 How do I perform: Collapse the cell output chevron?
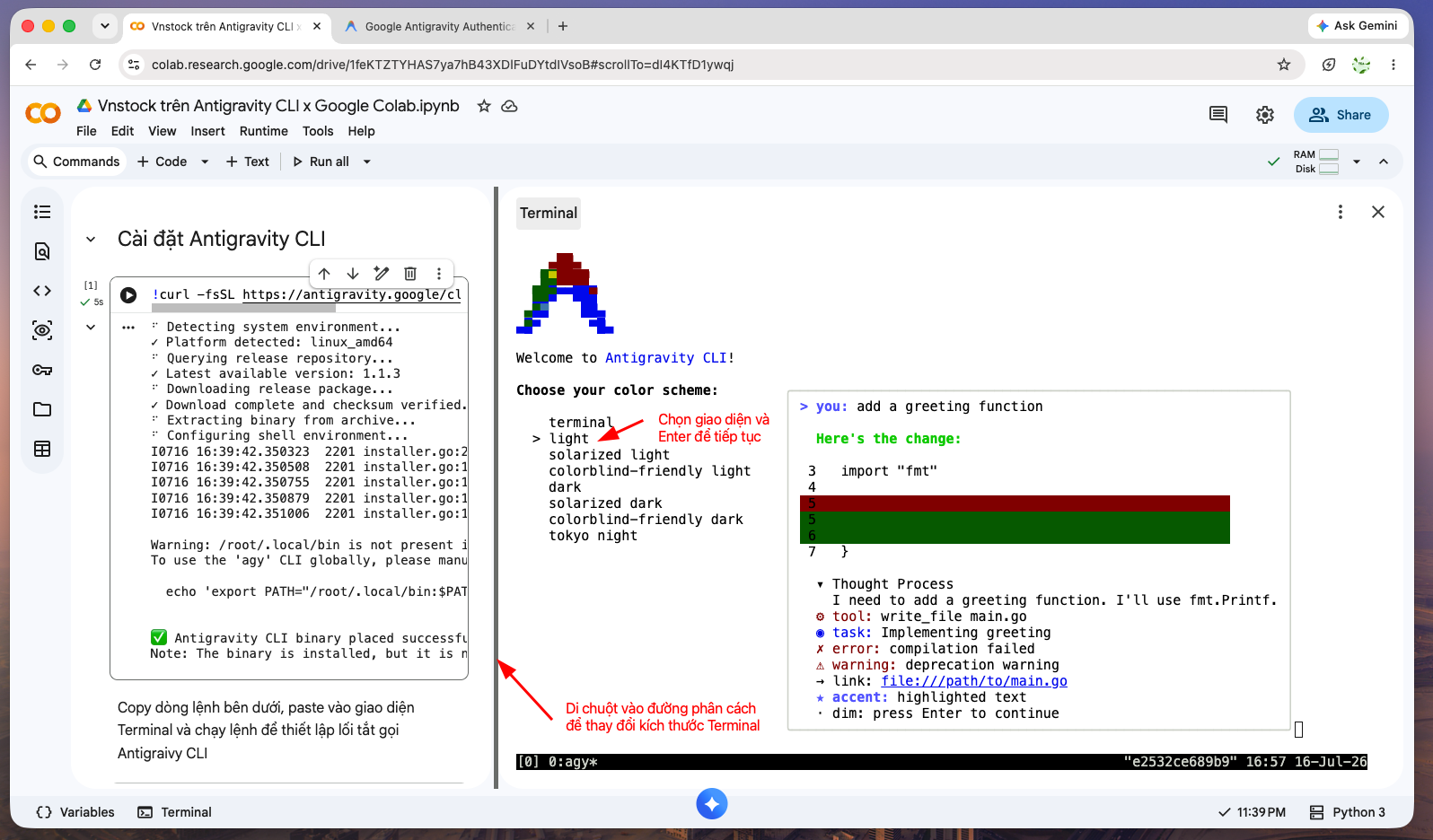(91, 328)
